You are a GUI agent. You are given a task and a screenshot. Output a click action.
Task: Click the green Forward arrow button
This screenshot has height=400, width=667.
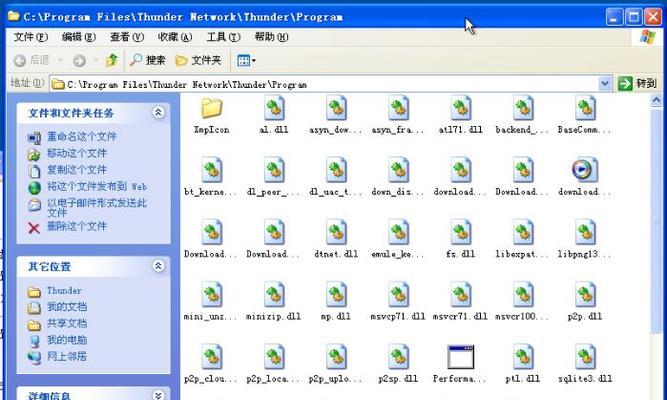click(79, 60)
